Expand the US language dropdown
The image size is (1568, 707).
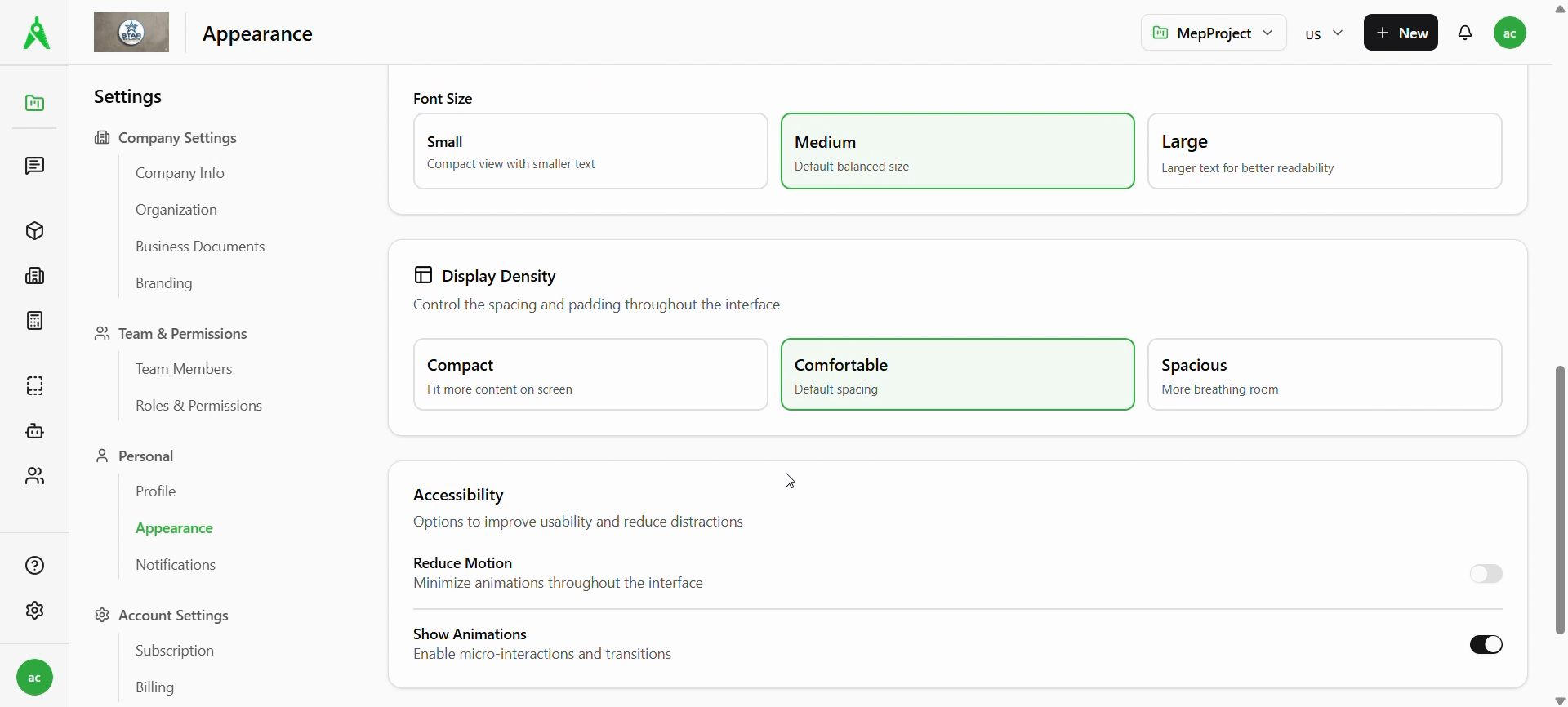[x=1324, y=33]
